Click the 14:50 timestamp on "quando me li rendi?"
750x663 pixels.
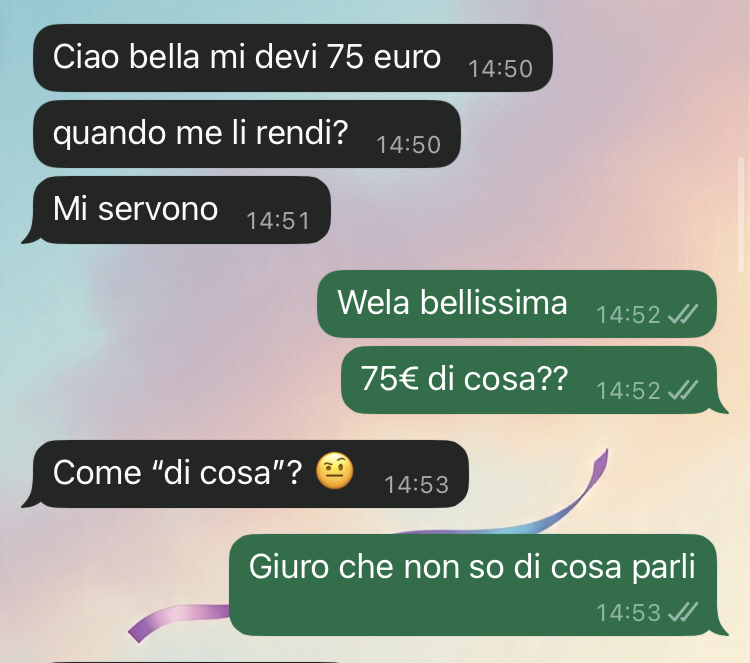tap(408, 145)
